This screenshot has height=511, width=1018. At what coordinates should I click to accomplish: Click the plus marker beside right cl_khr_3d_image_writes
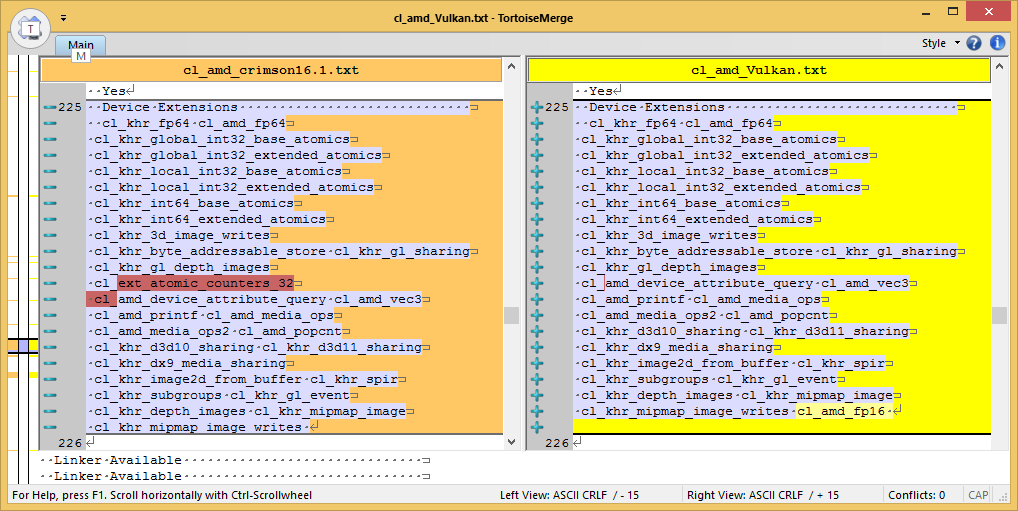coord(536,235)
